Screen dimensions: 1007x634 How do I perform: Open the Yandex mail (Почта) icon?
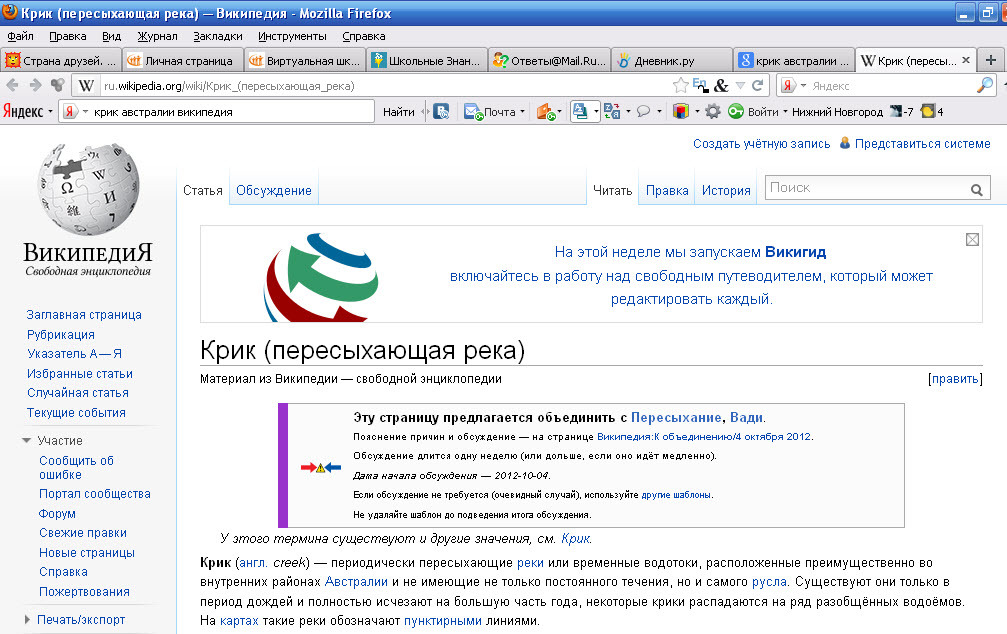473,112
